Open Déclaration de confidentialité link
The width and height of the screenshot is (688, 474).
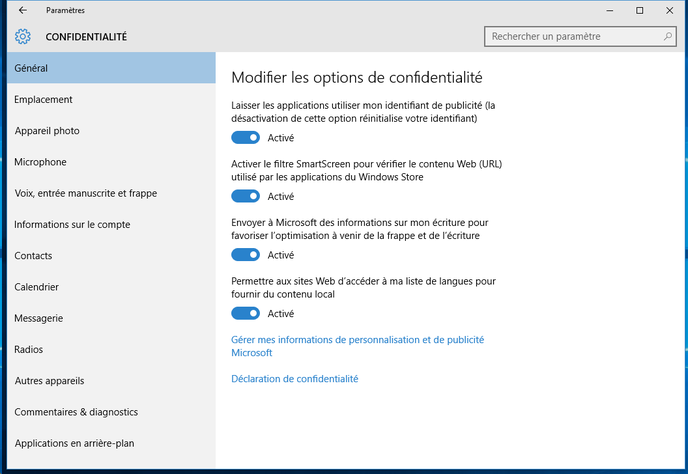coord(295,379)
